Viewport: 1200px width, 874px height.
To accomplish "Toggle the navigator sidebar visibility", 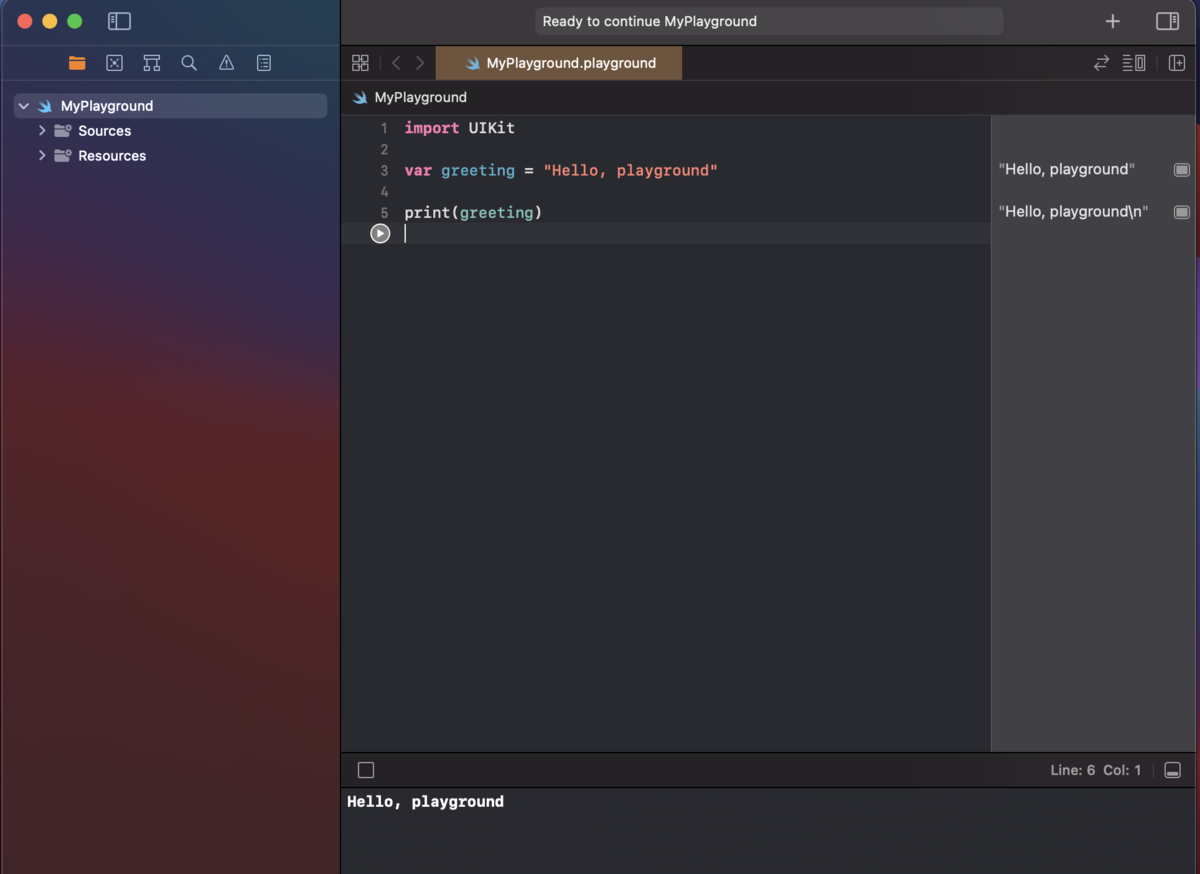I will (119, 21).
